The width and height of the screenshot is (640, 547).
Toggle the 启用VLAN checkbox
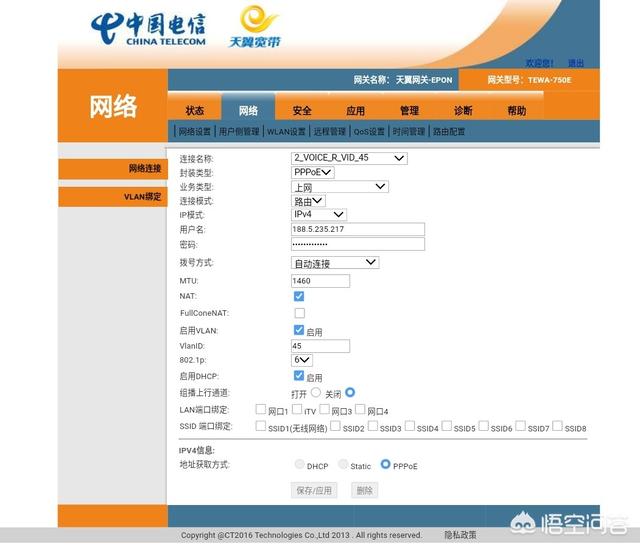299,330
